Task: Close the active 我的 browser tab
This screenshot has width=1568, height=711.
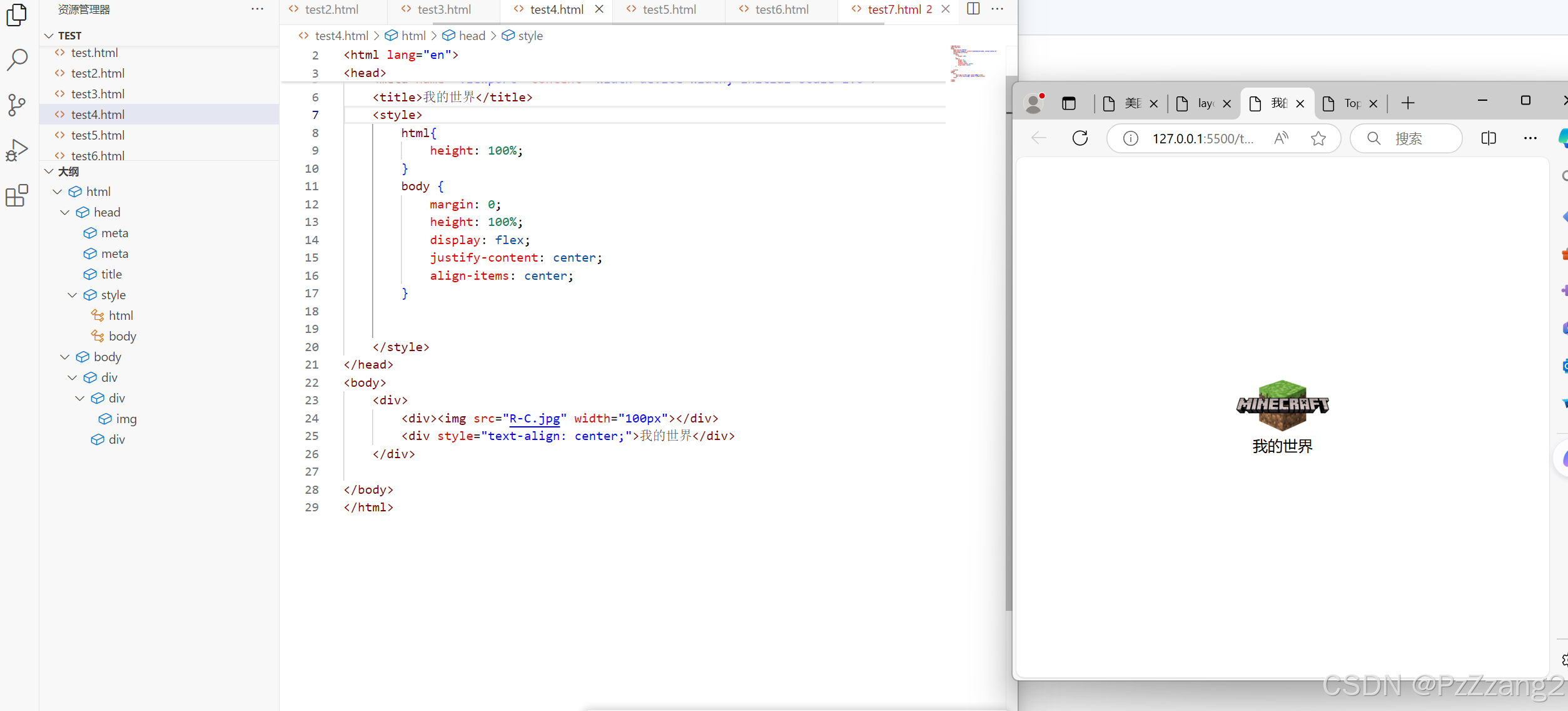Action: [1300, 104]
